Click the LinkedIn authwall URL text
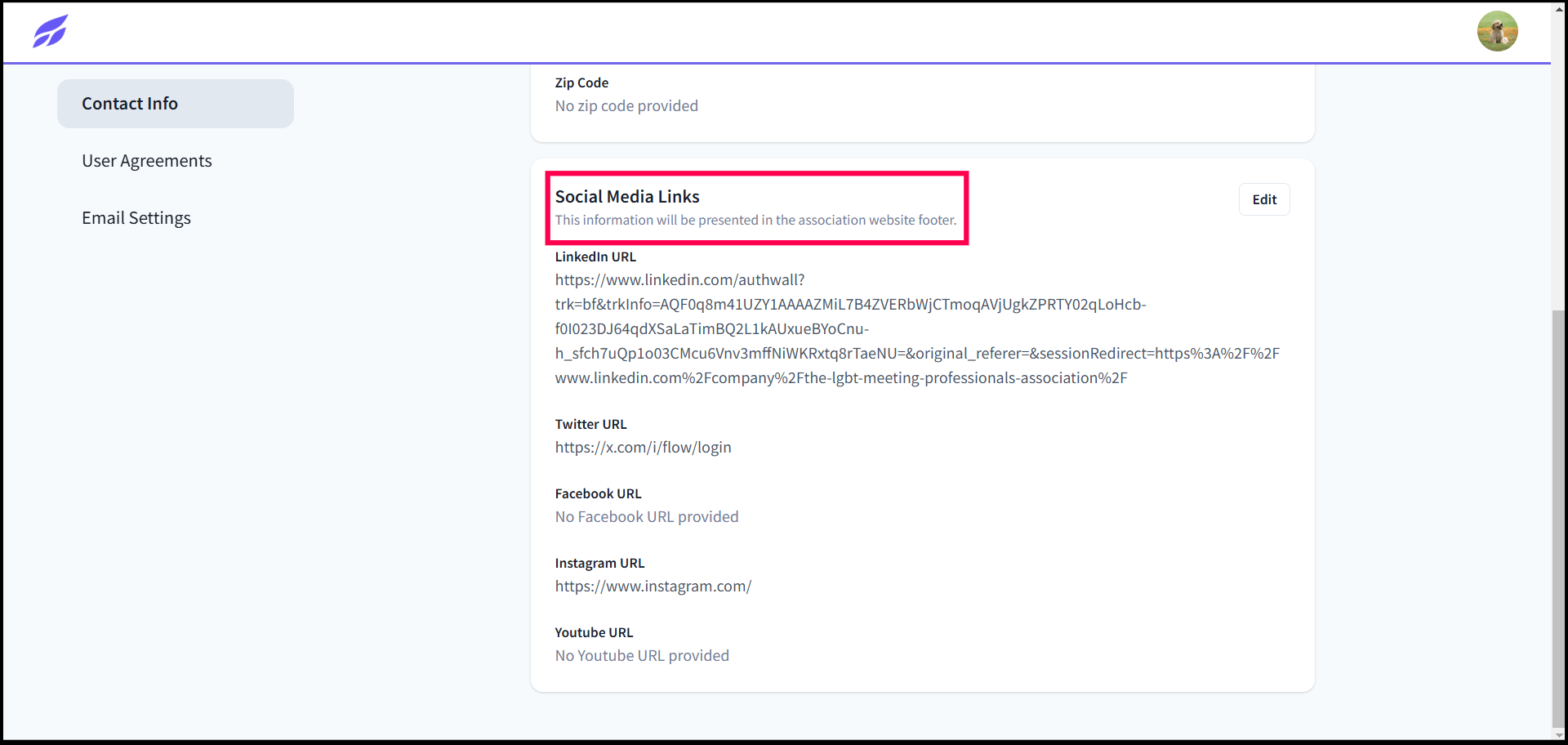 pyautogui.click(x=917, y=328)
